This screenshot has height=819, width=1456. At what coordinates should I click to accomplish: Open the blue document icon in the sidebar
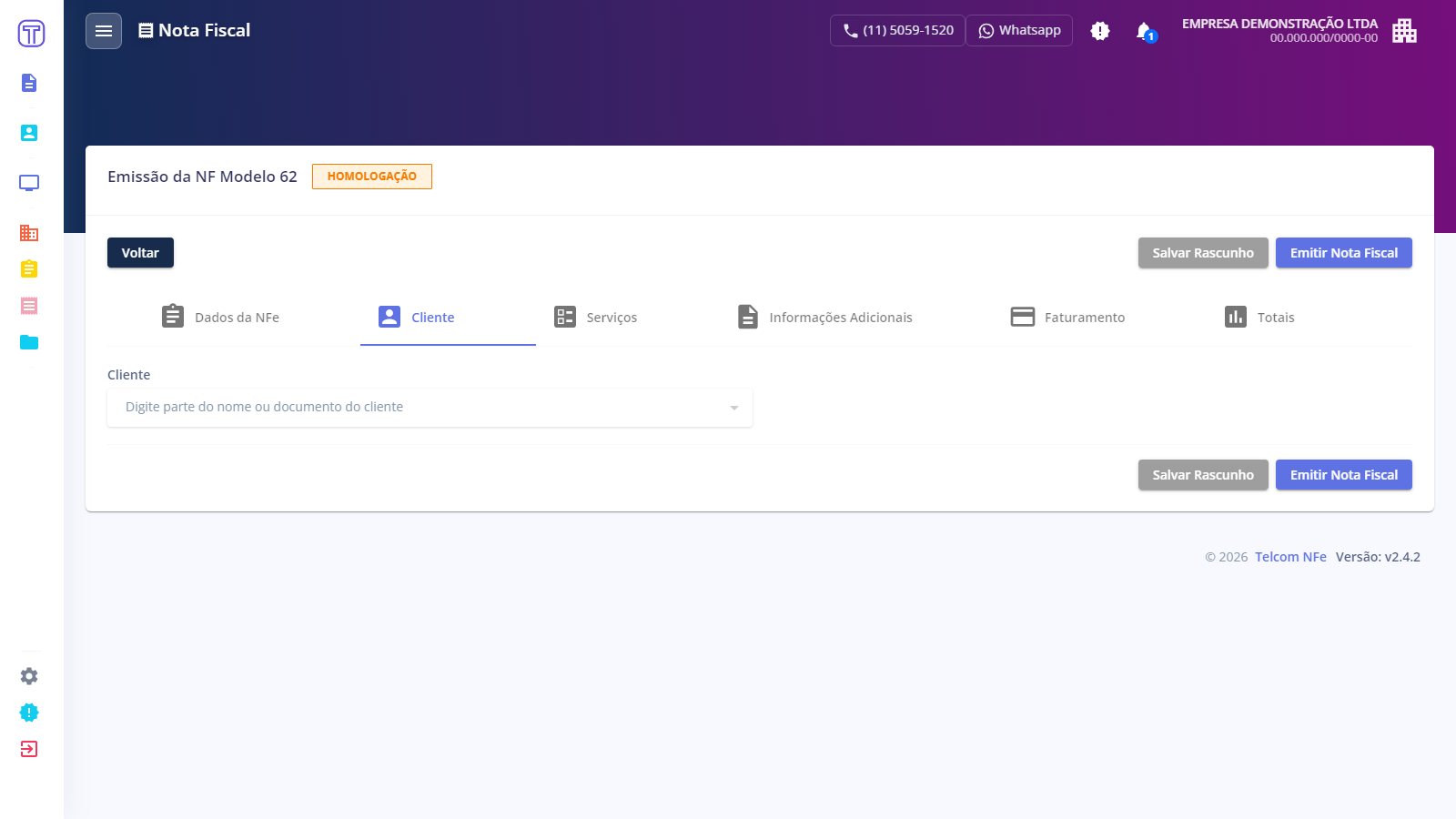(x=29, y=83)
